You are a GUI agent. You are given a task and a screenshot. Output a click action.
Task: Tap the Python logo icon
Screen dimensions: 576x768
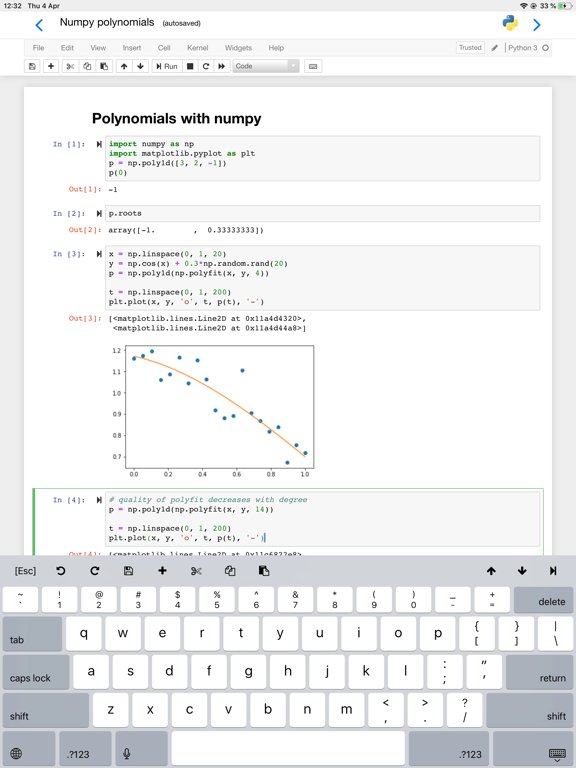coord(510,23)
